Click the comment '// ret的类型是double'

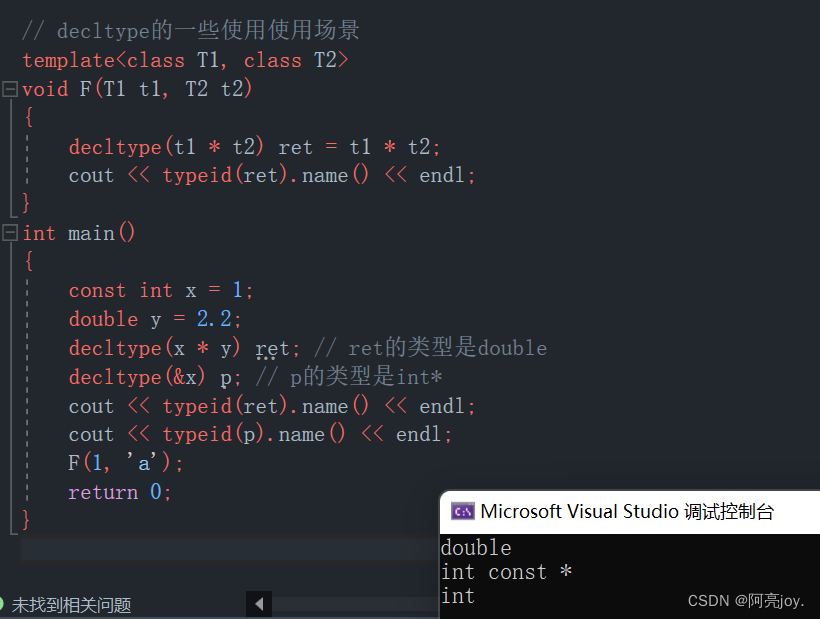(430, 348)
